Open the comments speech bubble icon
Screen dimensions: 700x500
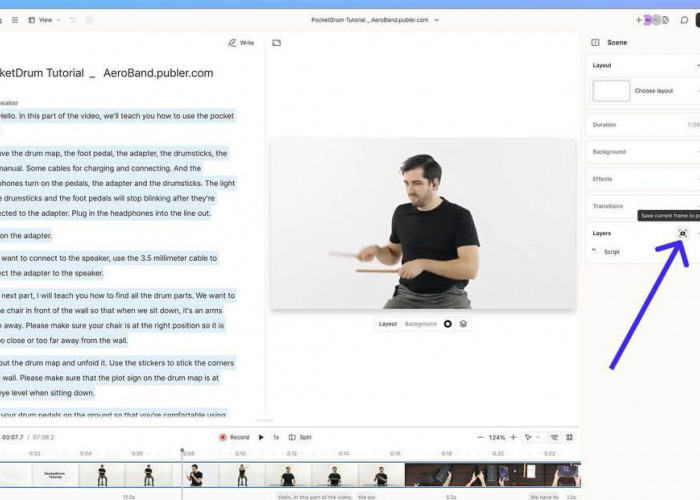[x=684, y=20]
